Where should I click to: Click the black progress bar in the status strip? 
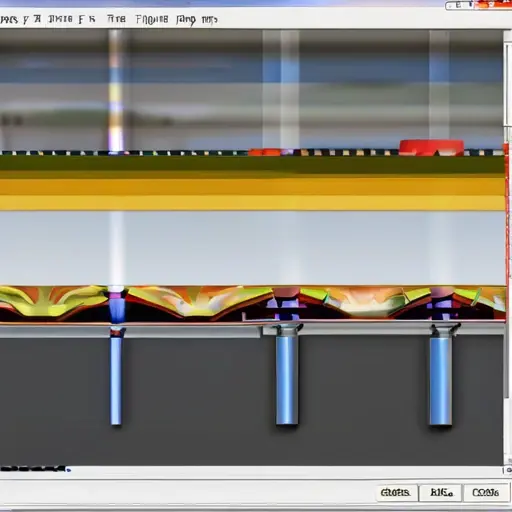tap(34, 469)
